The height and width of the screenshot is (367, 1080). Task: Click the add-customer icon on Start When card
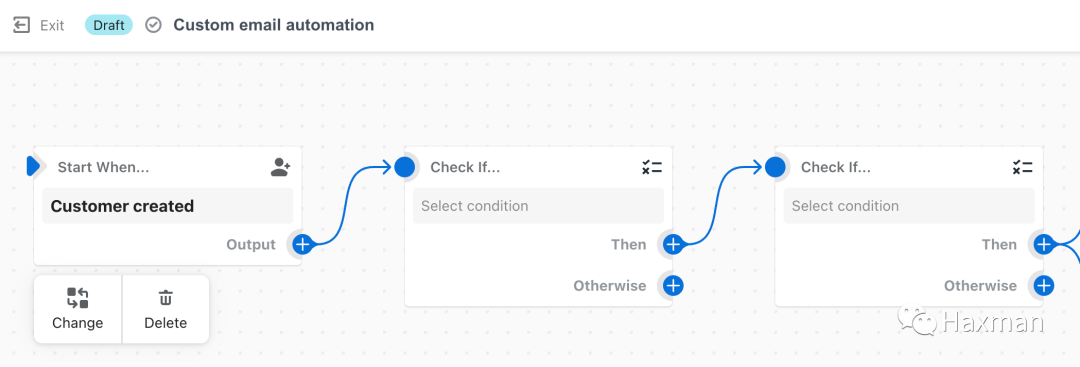[280, 167]
